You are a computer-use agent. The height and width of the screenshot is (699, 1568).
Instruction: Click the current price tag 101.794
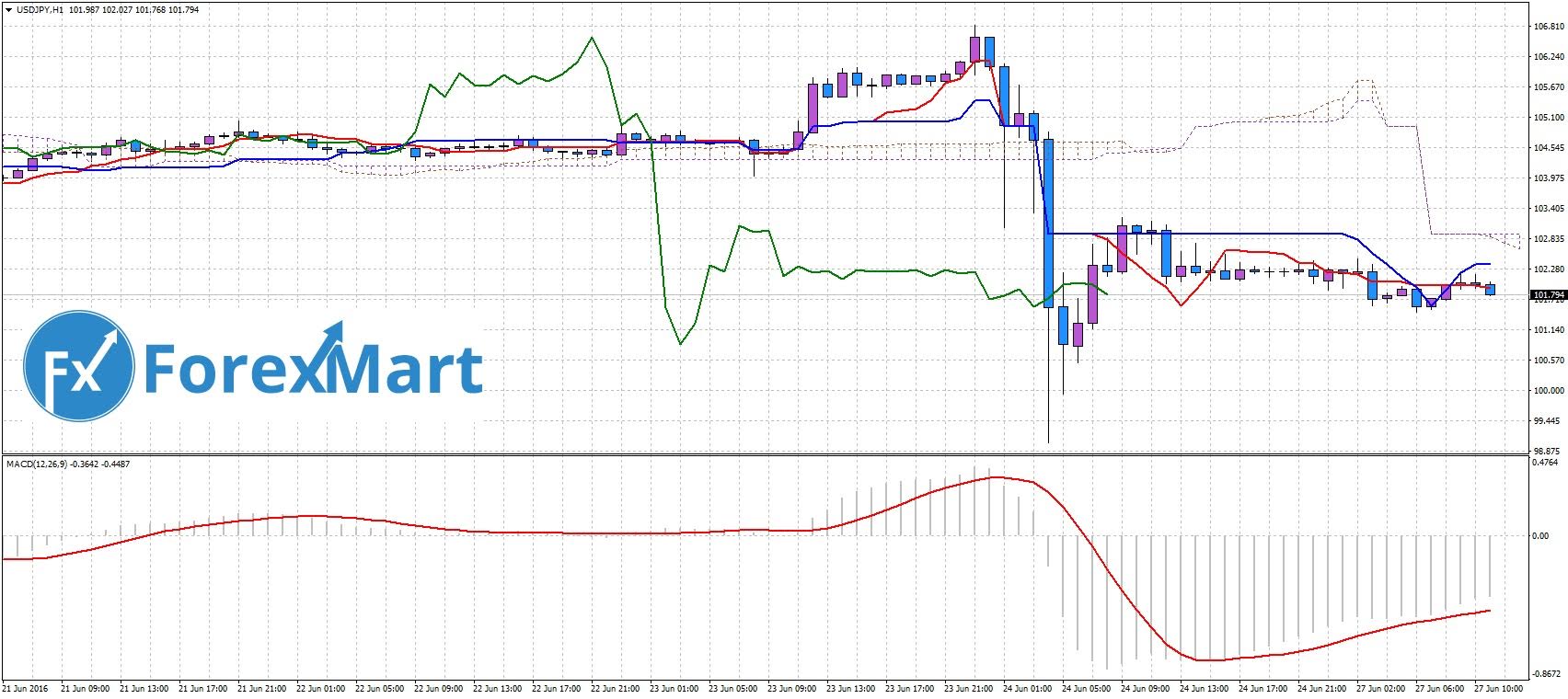tap(1548, 295)
